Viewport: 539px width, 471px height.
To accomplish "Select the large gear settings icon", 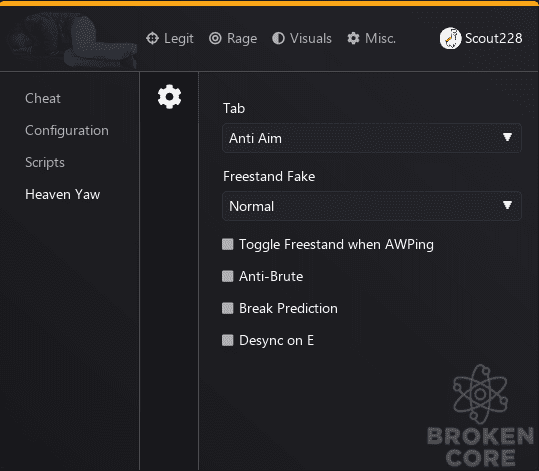I will (x=169, y=97).
